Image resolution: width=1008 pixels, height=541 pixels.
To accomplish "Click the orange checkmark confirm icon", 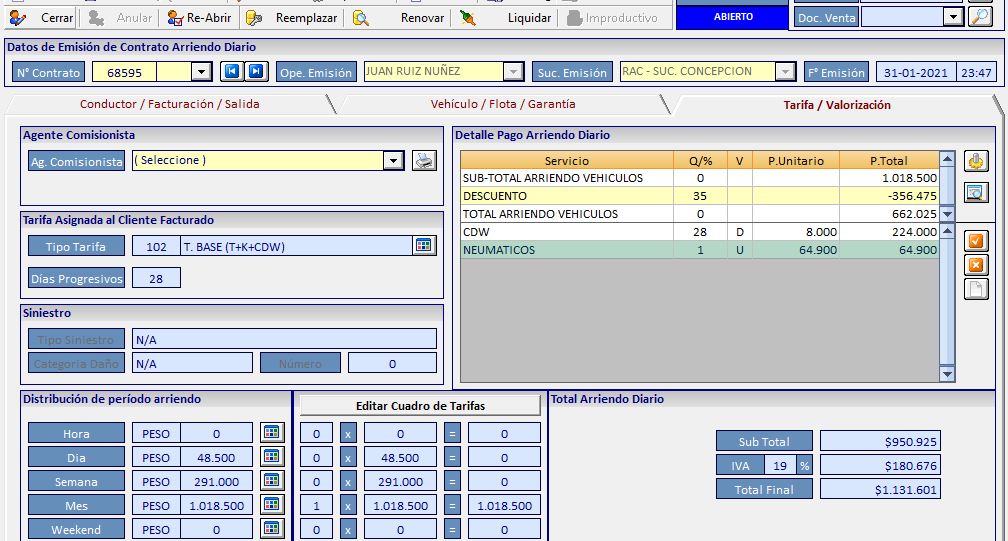I will click(976, 241).
